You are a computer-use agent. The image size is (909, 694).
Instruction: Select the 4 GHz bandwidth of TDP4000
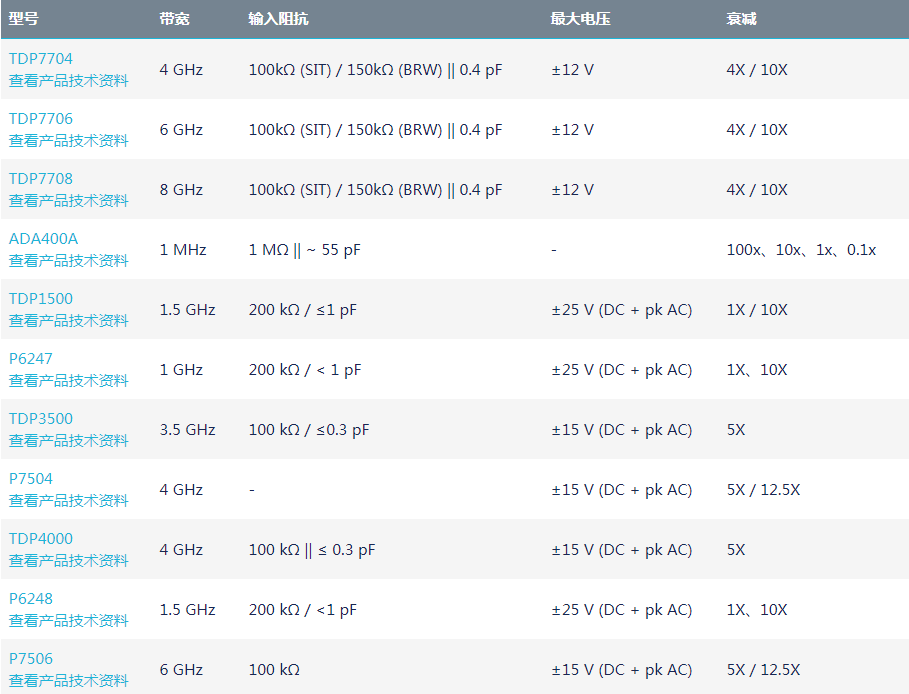(181, 550)
